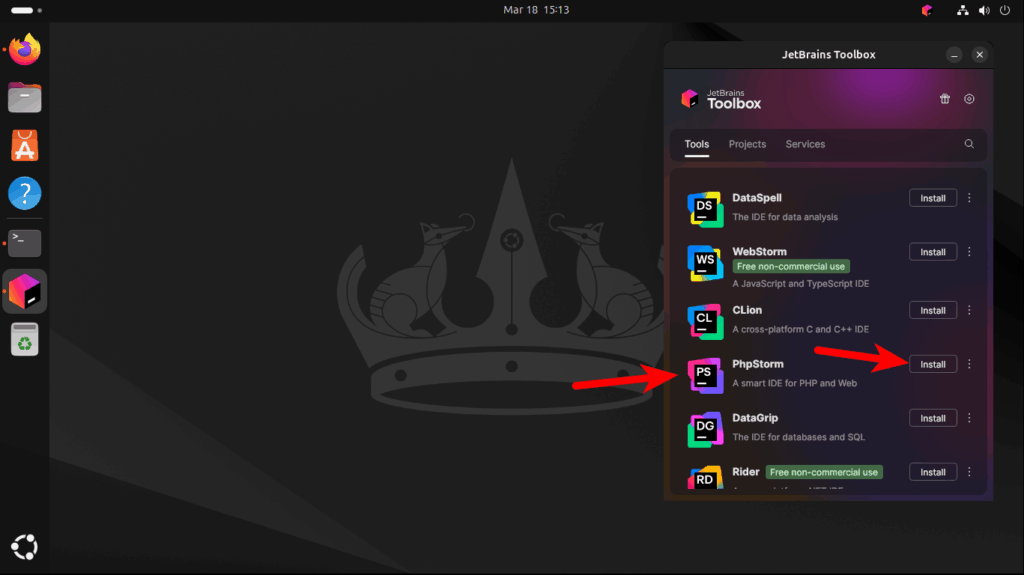Open PhpStorm more options menu
Viewport: 1024px width, 575px height.
969,364
